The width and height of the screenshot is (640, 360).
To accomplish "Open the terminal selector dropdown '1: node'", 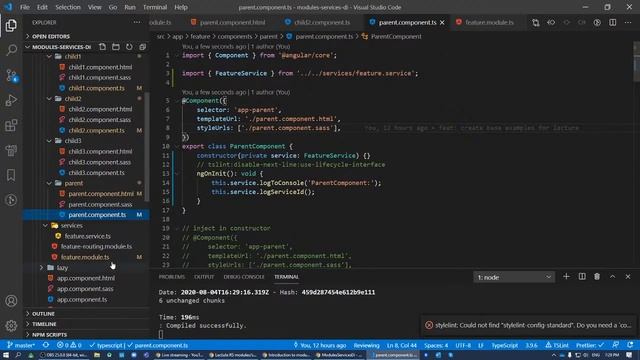I will click(513, 277).
